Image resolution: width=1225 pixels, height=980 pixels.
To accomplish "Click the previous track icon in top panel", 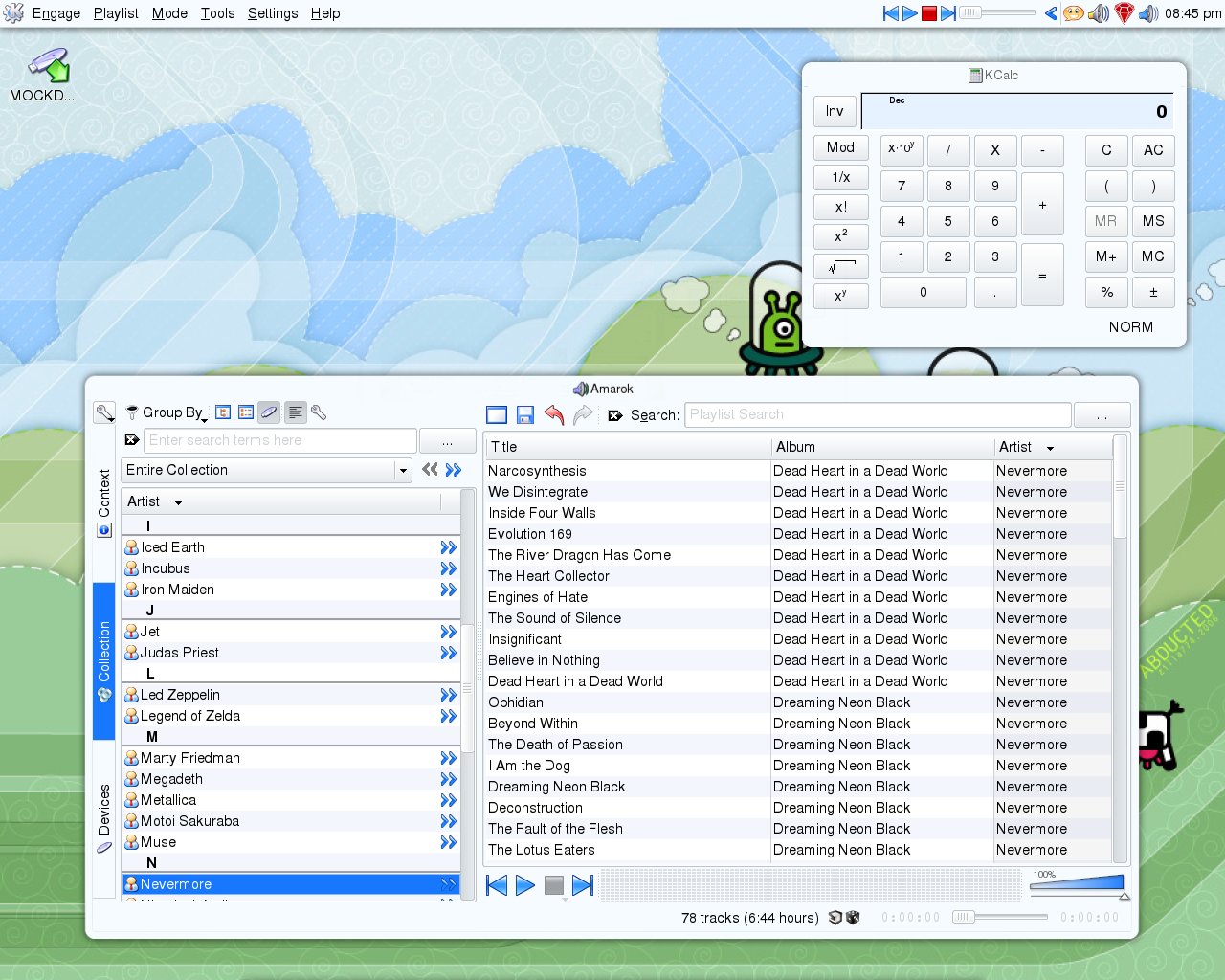I will (x=890, y=13).
